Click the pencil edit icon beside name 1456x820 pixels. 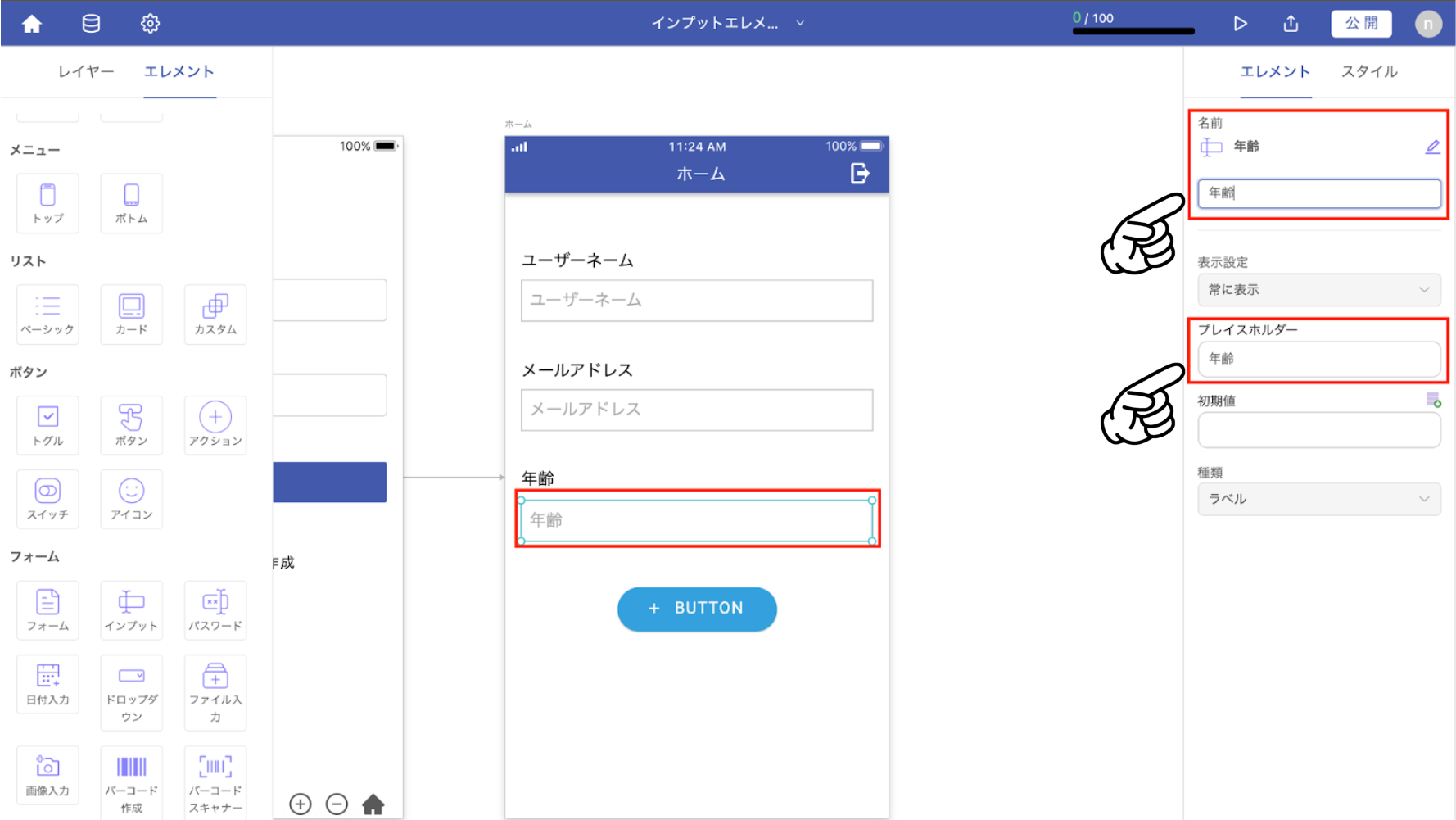pos(1432,147)
